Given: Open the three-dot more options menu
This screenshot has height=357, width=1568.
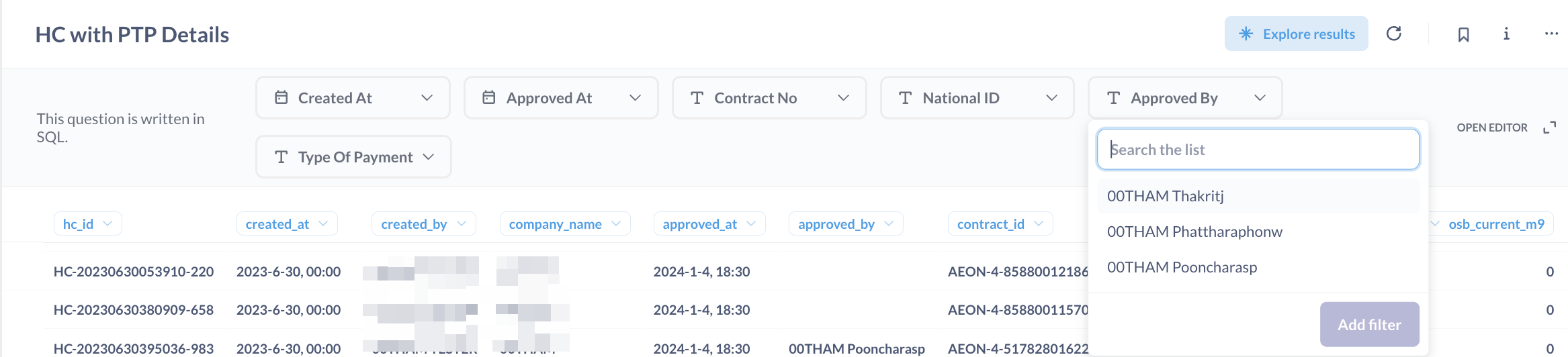Looking at the screenshot, I should [x=1551, y=34].
